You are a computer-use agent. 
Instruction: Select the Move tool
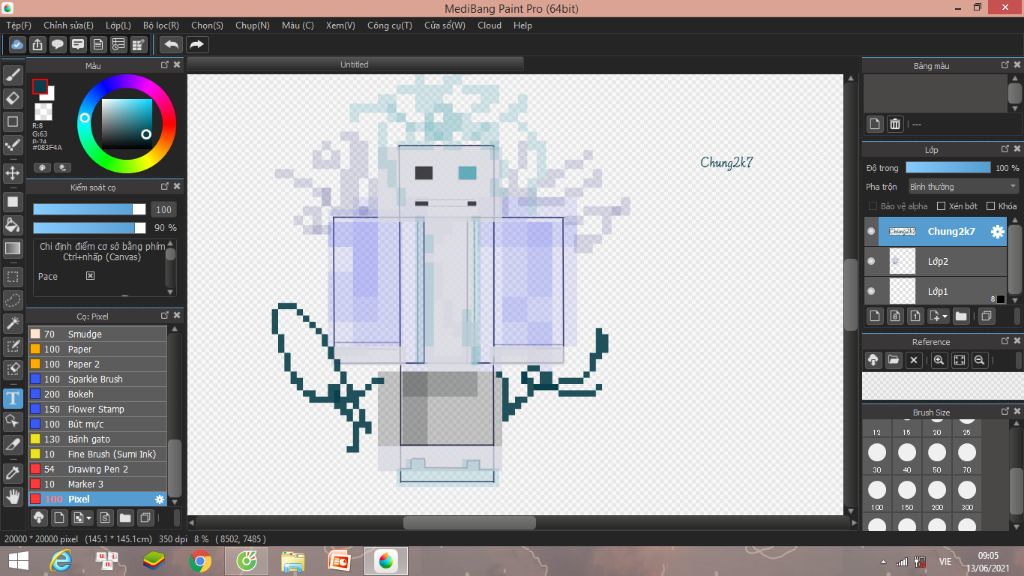point(12,173)
